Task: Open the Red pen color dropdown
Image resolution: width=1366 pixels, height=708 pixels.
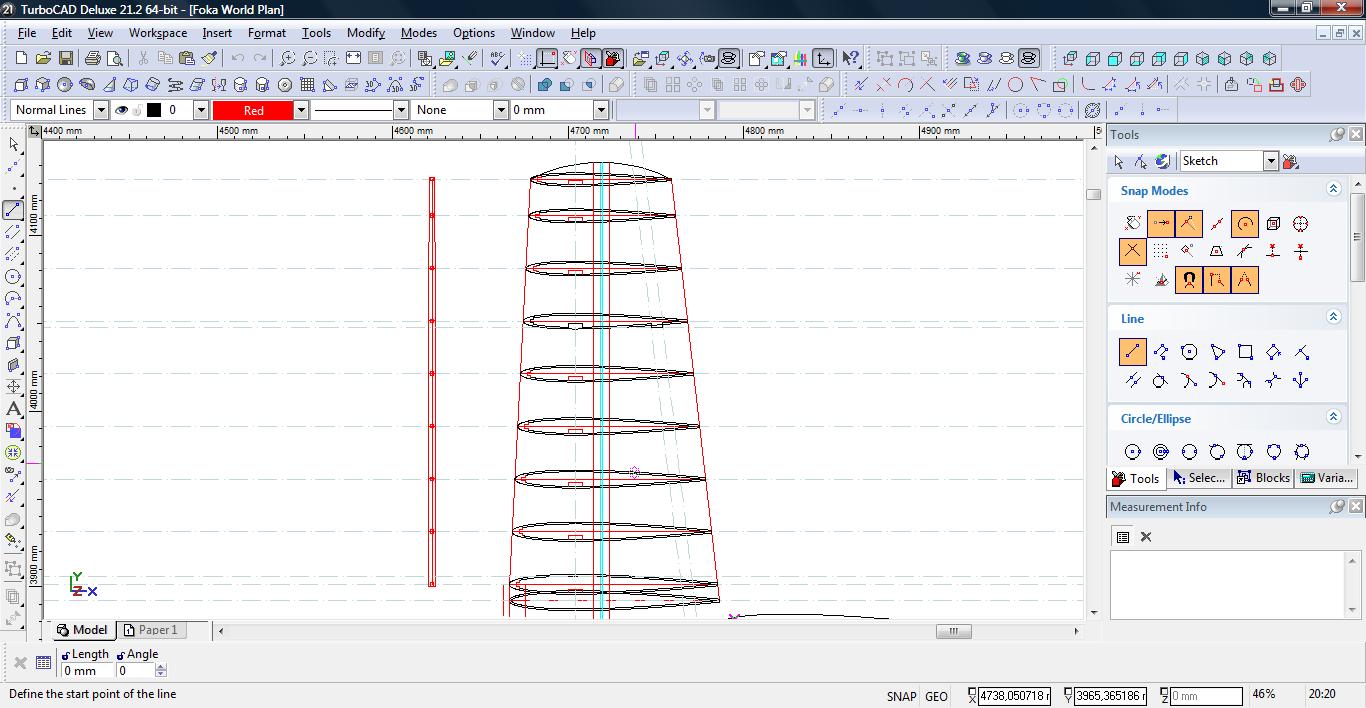Action: [x=300, y=110]
